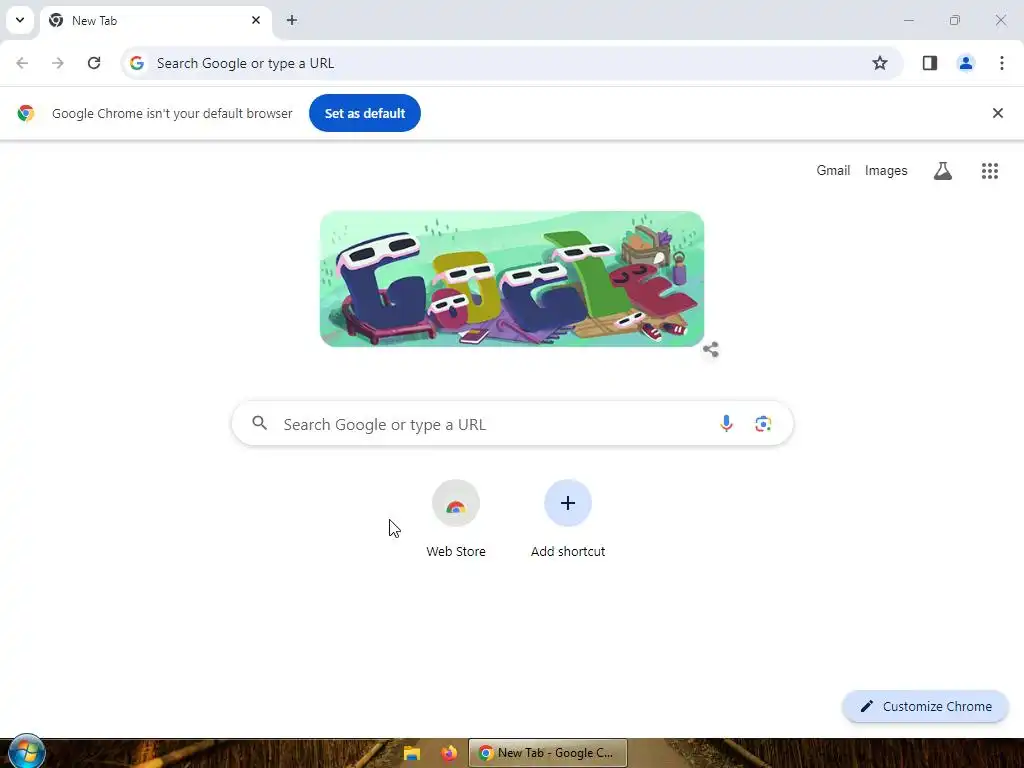Screen dimensions: 1024x768
Task: Close the New Tab tab
Action: point(256,20)
